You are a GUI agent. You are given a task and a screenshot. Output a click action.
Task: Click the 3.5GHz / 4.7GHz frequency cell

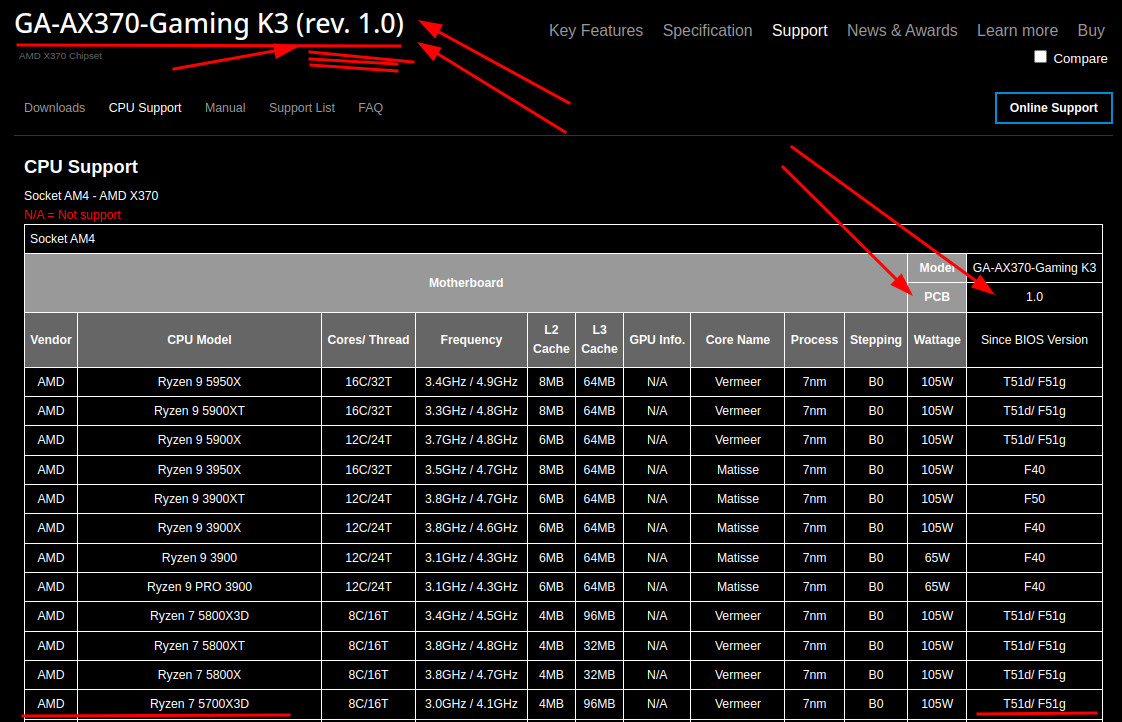click(x=471, y=470)
